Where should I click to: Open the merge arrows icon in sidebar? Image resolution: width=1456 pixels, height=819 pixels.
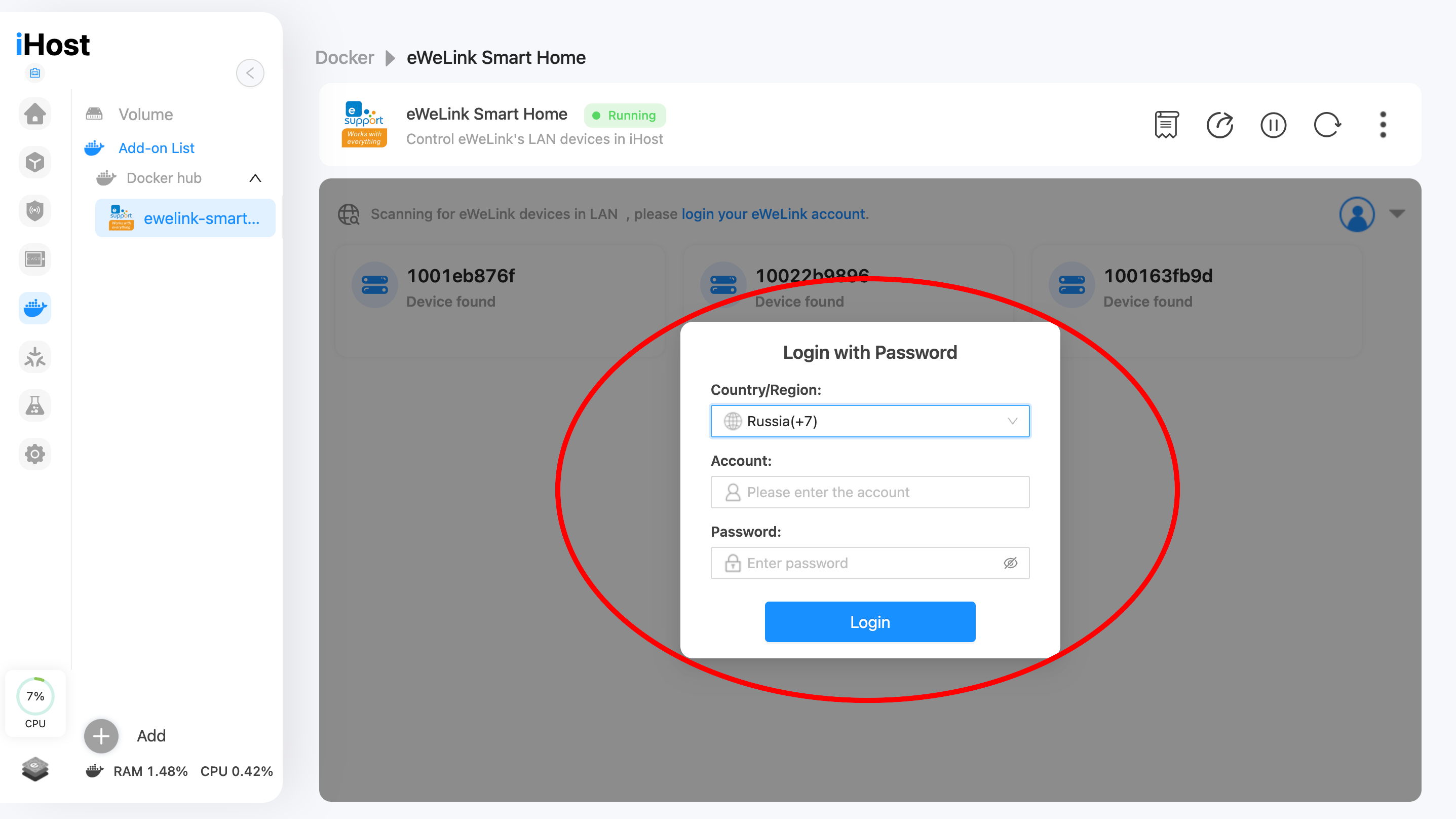[35, 357]
